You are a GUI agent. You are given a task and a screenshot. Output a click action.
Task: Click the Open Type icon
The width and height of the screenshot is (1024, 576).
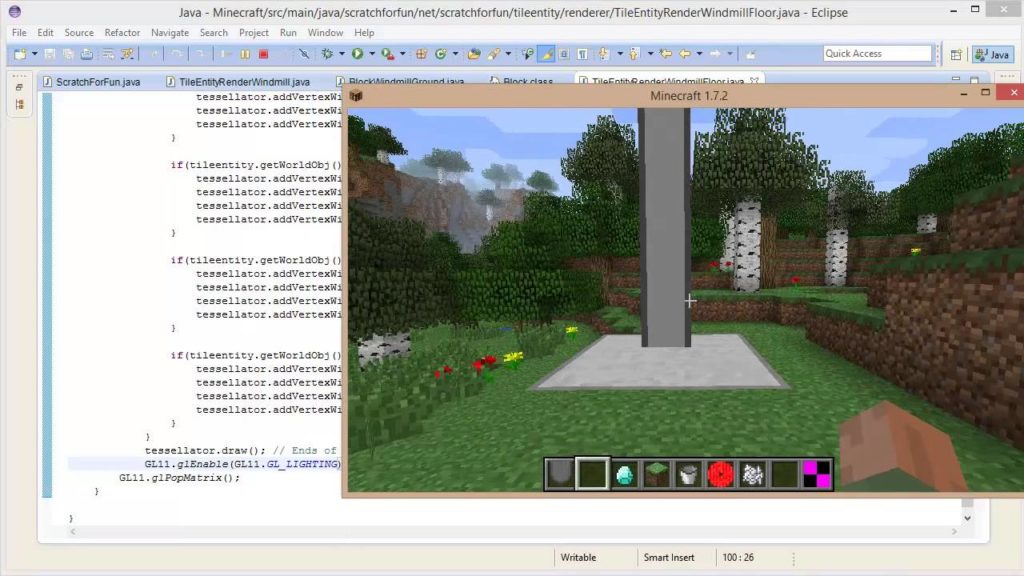coord(474,54)
